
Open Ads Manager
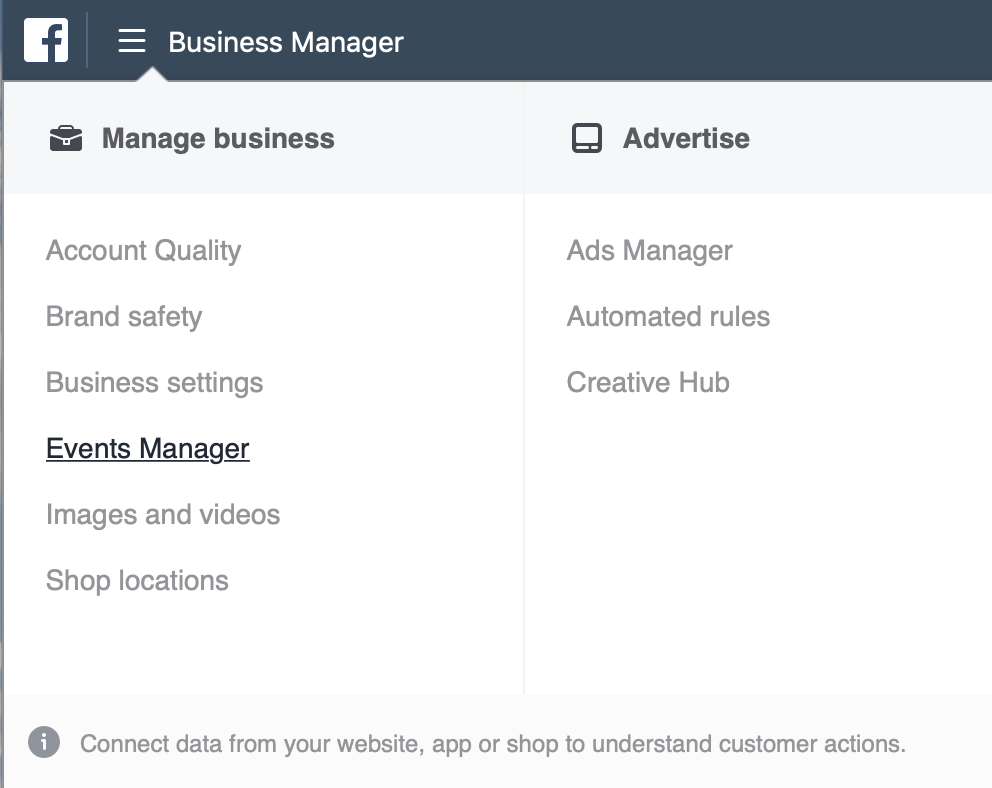coord(649,250)
